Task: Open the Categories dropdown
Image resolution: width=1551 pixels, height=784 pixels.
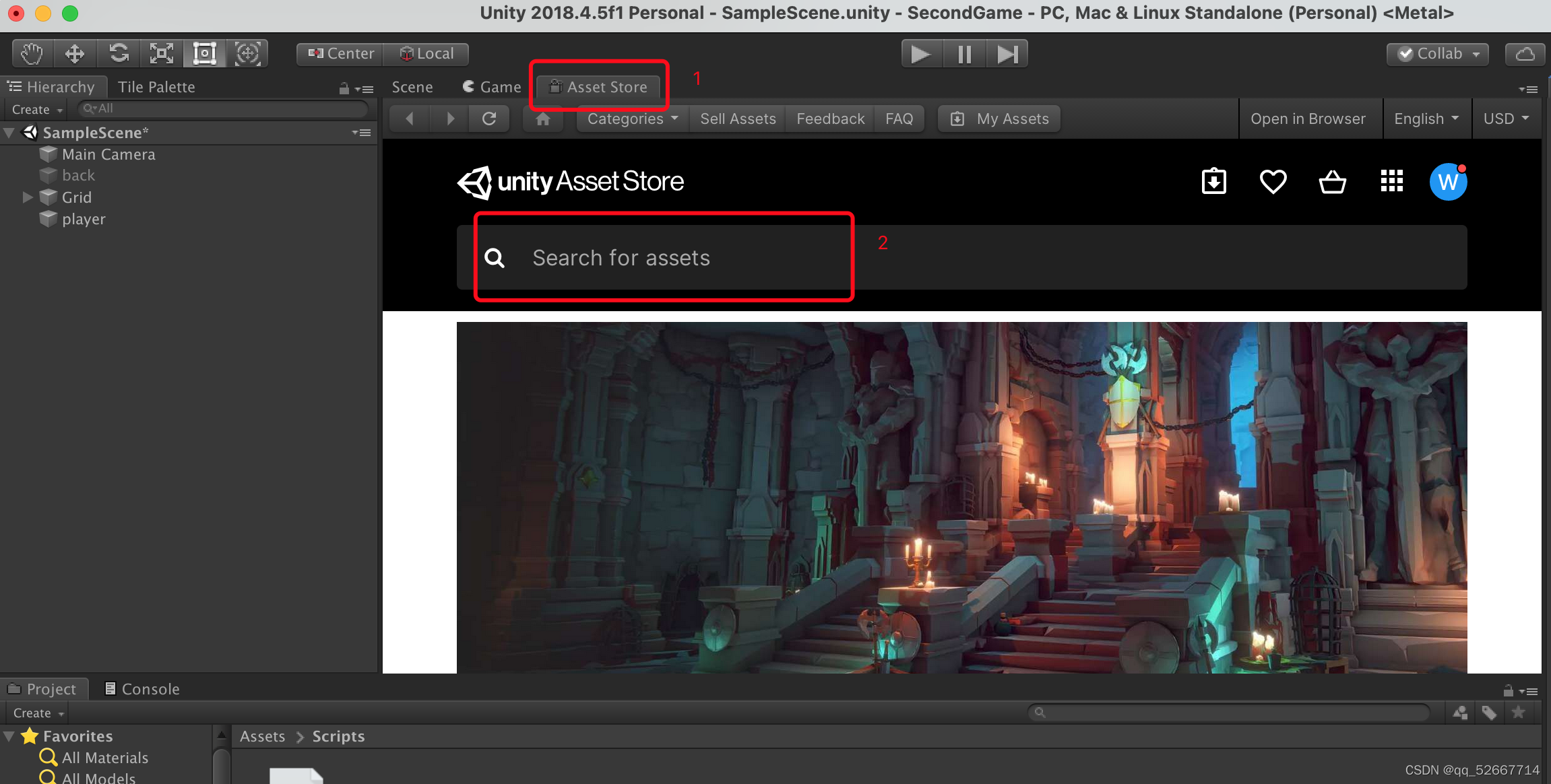Action: click(x=632, y=119)
